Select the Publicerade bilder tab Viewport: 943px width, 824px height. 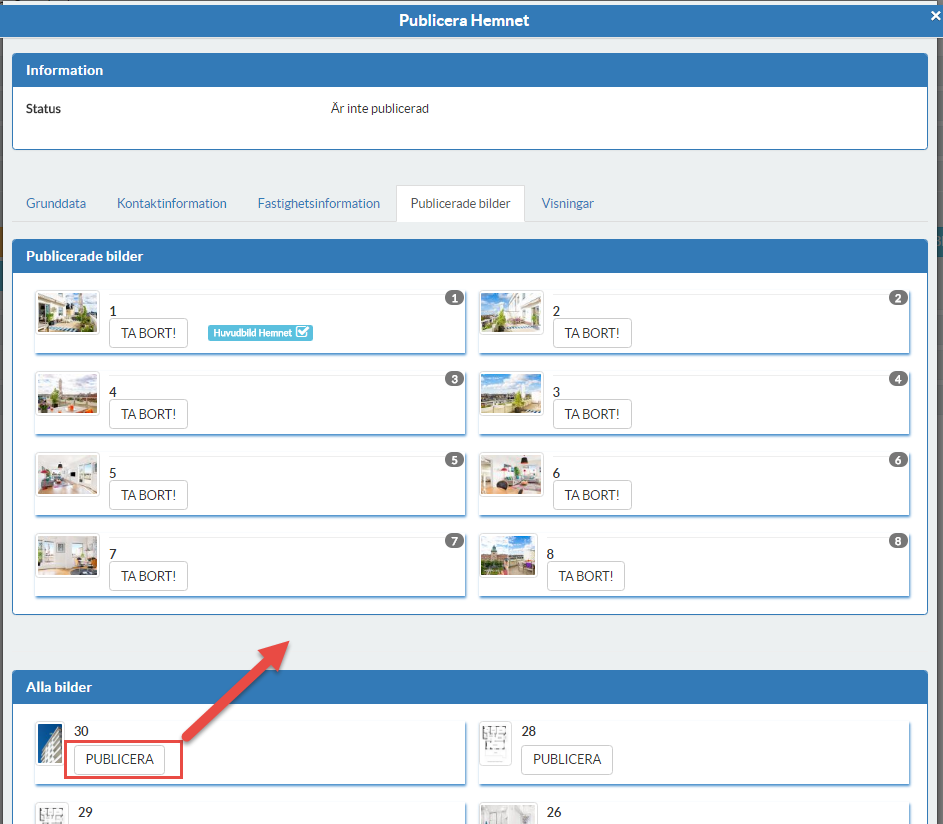click(460, 203)
